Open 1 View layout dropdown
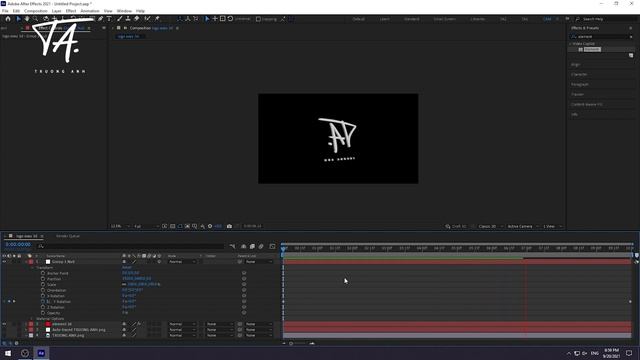Image resolution: width=640 pixels, height=360 pixels. (552, 226)
